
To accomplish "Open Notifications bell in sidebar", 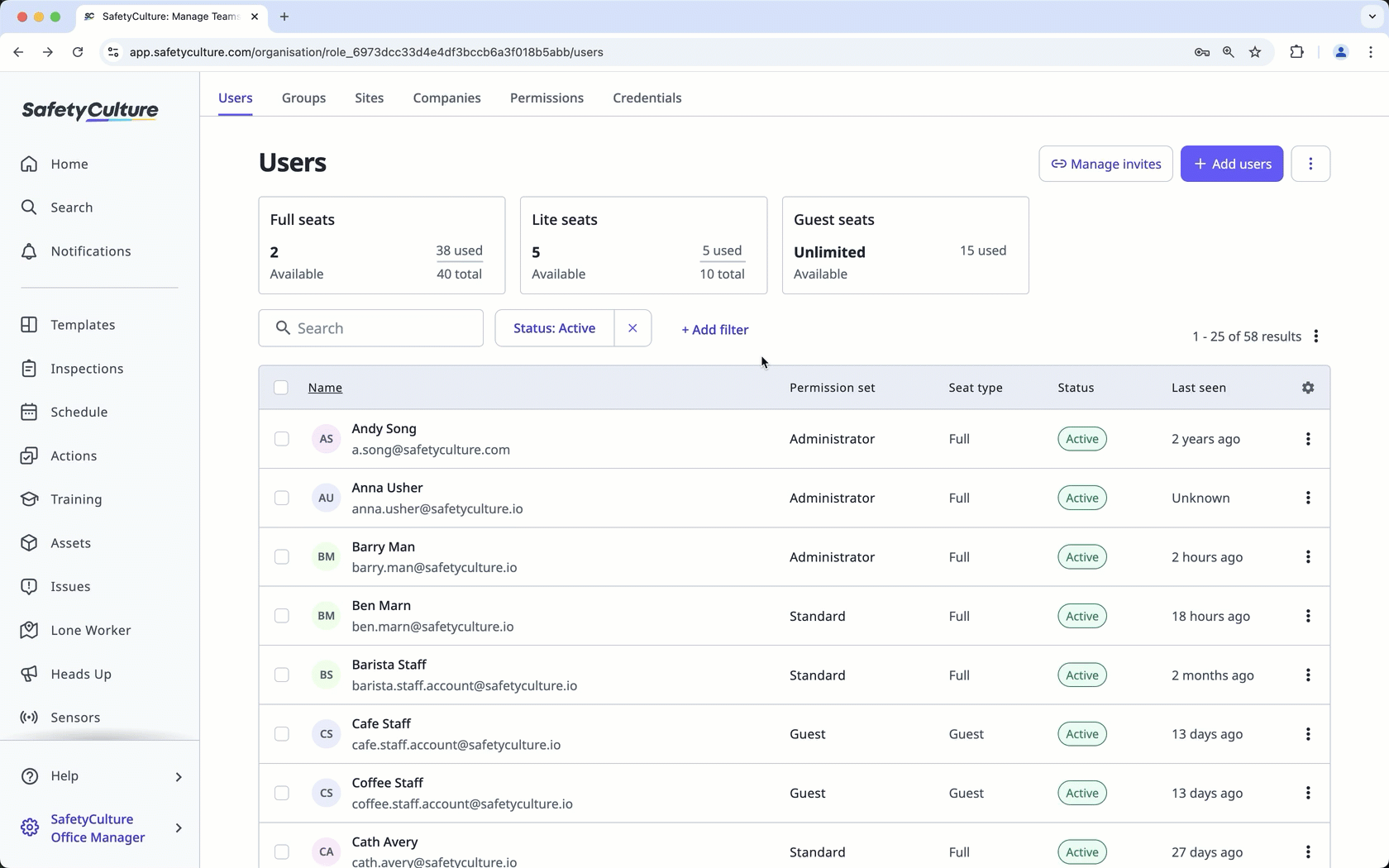I will point(75,251).
